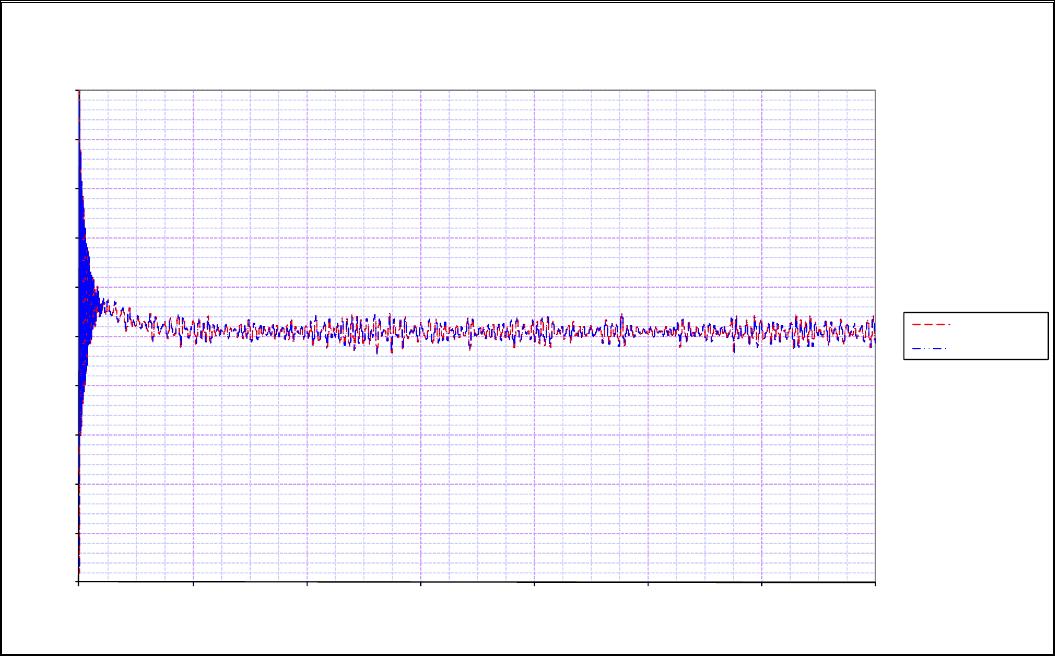Click the third x-axis tick mark after the origin
1055x656 pixels.
pyautogui.click(x=421, y=582)
